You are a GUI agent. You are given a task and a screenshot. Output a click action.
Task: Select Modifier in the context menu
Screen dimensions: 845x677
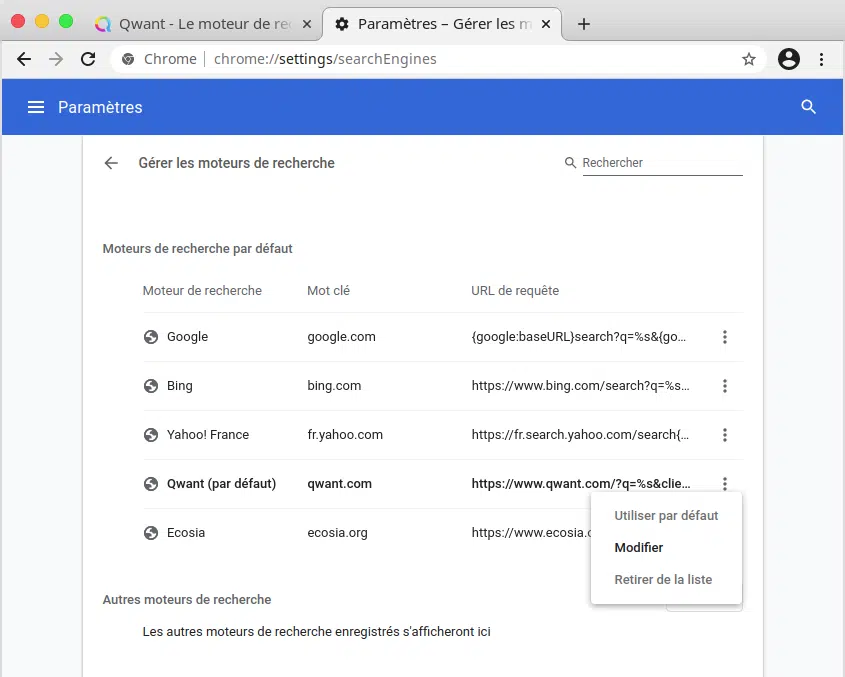666,548
